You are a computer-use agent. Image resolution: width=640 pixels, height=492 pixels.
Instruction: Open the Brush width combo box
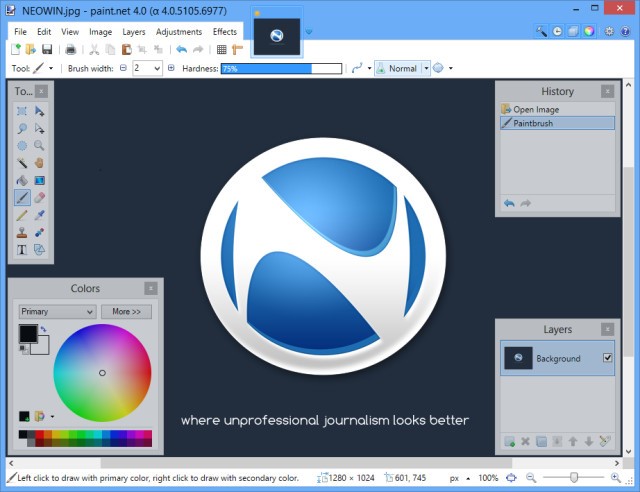coord(147,68)
